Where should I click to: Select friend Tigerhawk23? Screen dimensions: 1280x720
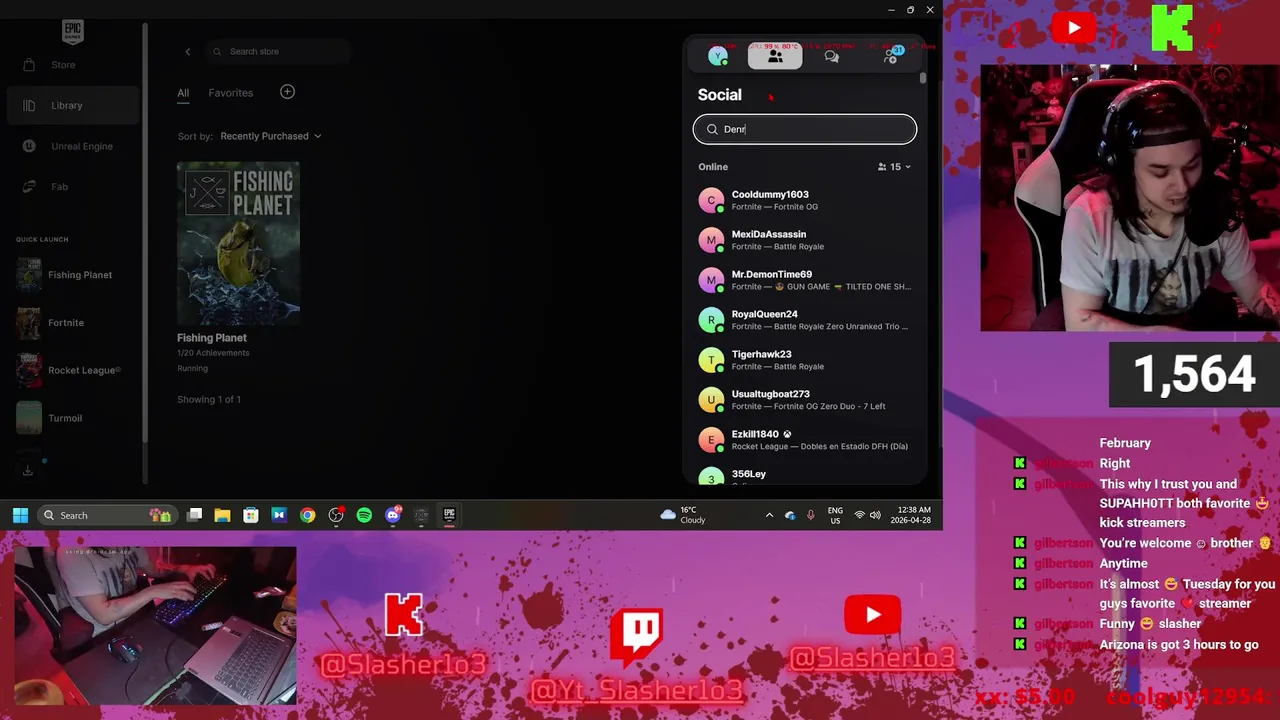click(805, 360)
